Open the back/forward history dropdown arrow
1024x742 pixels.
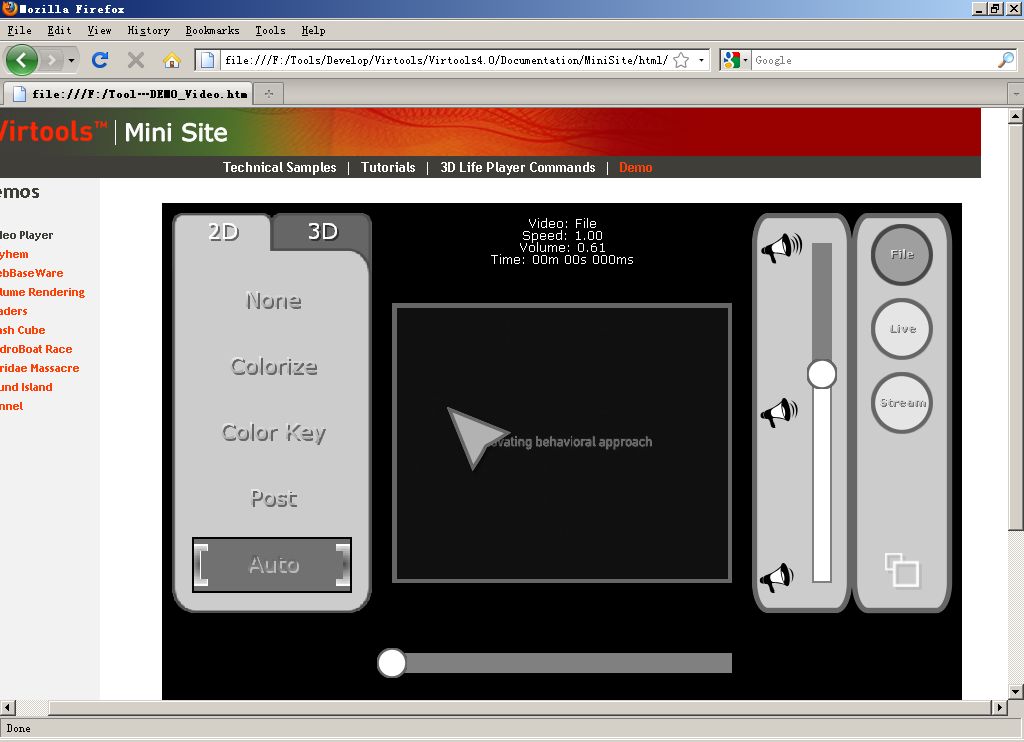(72, 60)
